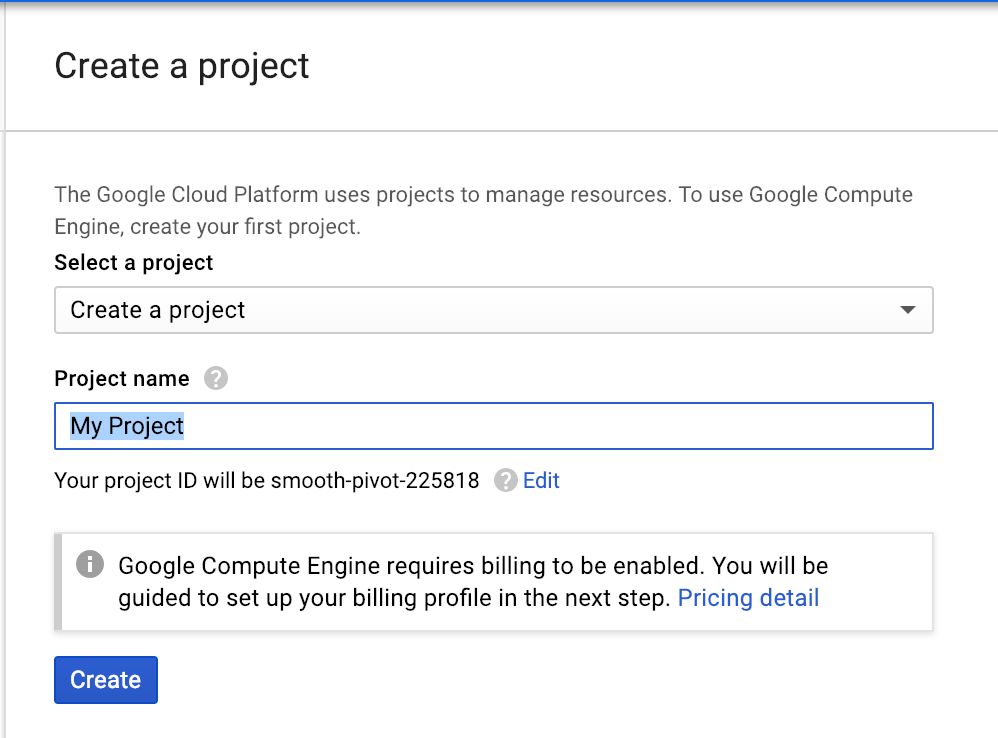Open the Pricing detail link
The width and height of the screenshot is (998, 738).
pyautogui.click(x=748, y=598)
